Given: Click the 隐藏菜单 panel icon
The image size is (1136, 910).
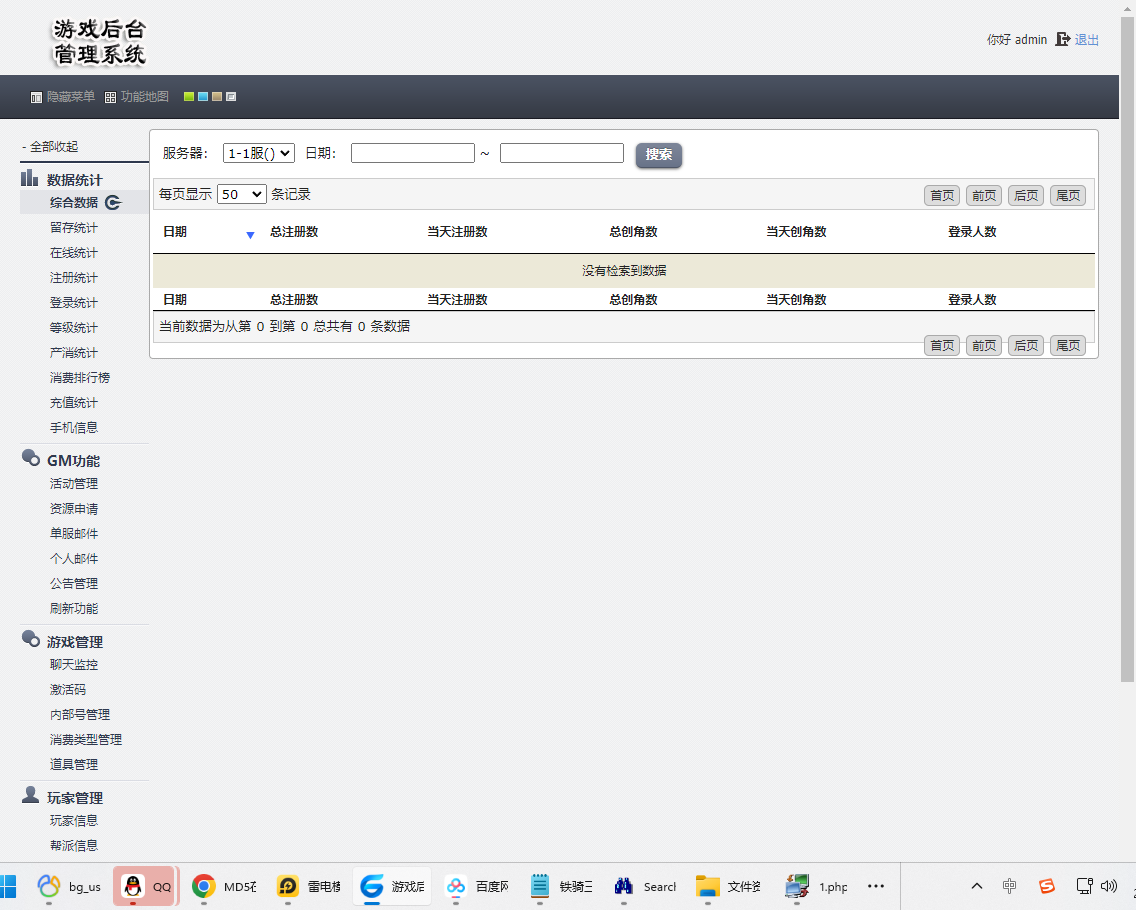Looking at the screenshot, I should tap(37, 97).
